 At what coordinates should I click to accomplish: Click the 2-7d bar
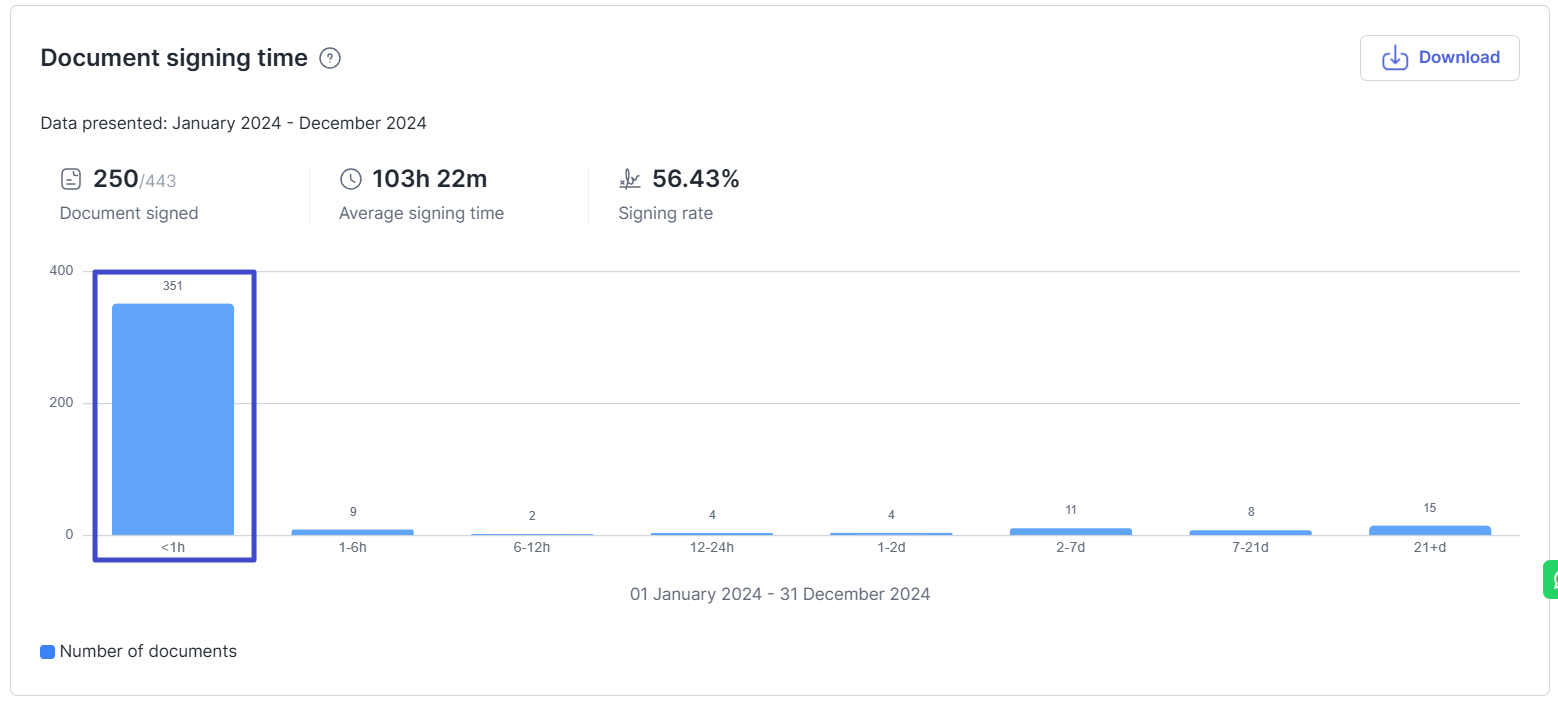pos(1070,531)
